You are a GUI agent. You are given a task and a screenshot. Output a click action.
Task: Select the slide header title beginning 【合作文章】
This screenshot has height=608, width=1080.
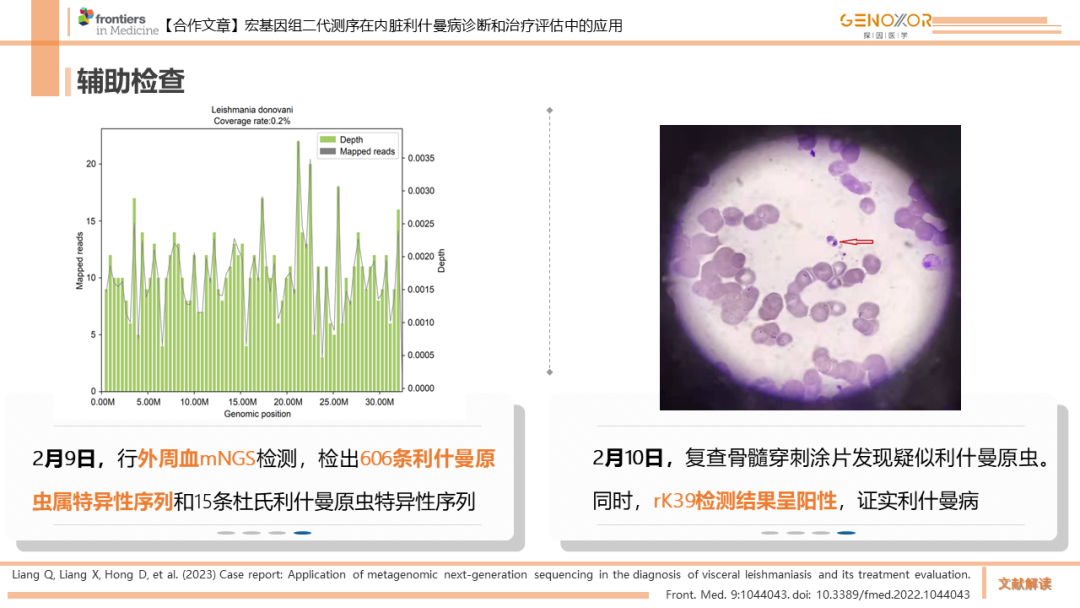(x=393, y=26)
